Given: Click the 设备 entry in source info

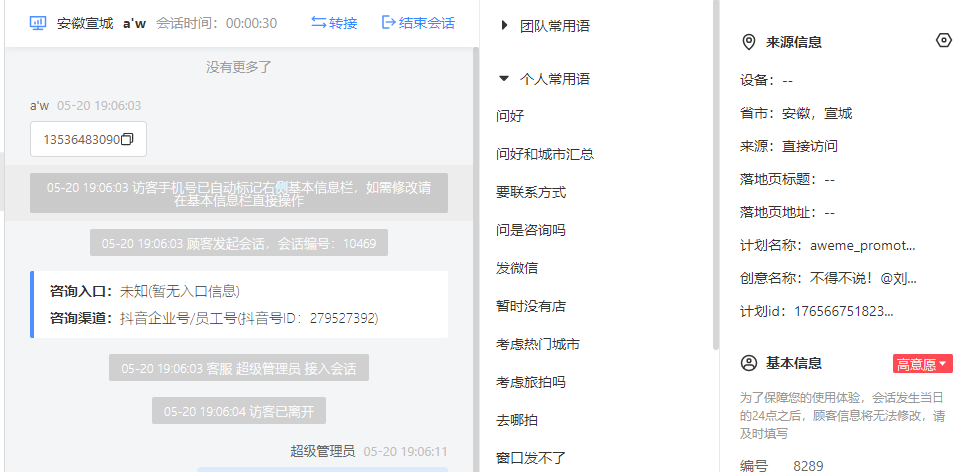Looking at the screenshot, I should [x=767, y=81].
